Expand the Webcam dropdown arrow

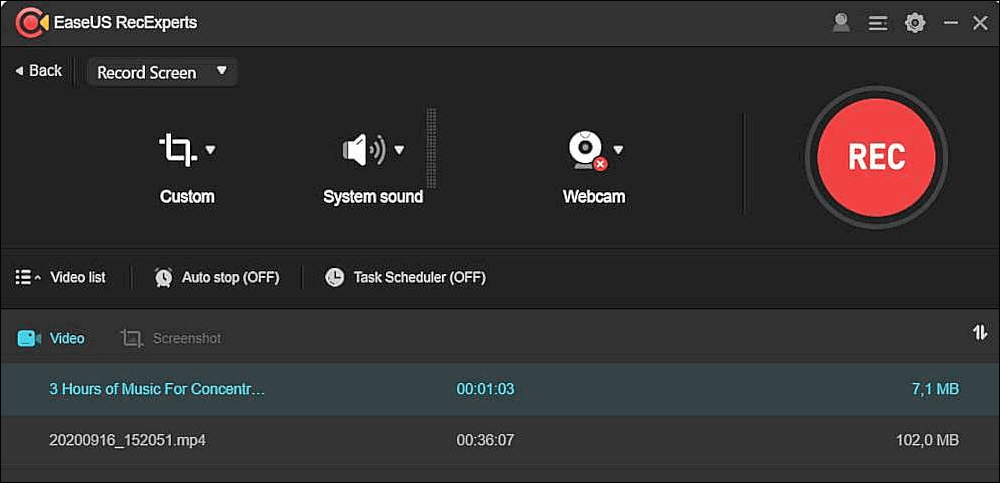pyautogui.click(x=618, y=150)
